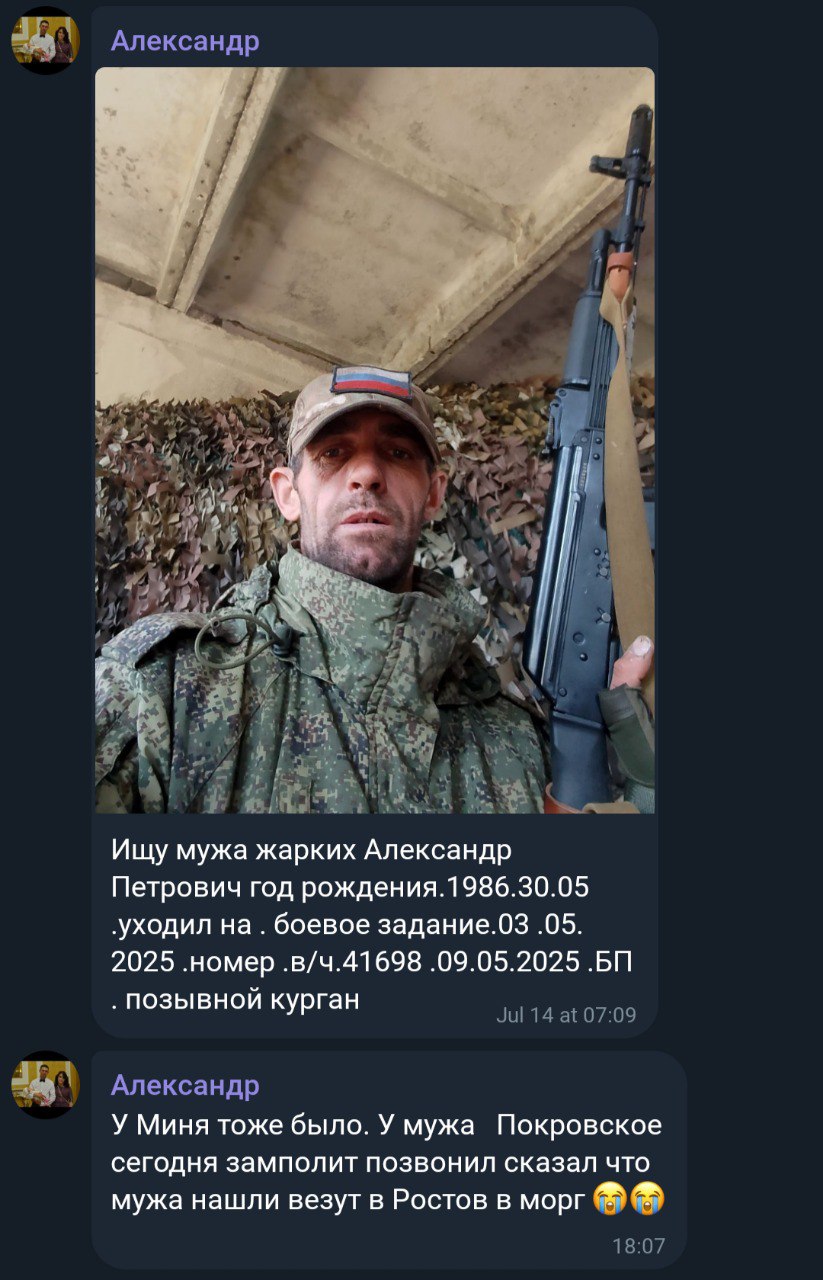Click the message line starting У Миня тоже
This screenshot has width=823, height=1280.
tap(386, 1125)
